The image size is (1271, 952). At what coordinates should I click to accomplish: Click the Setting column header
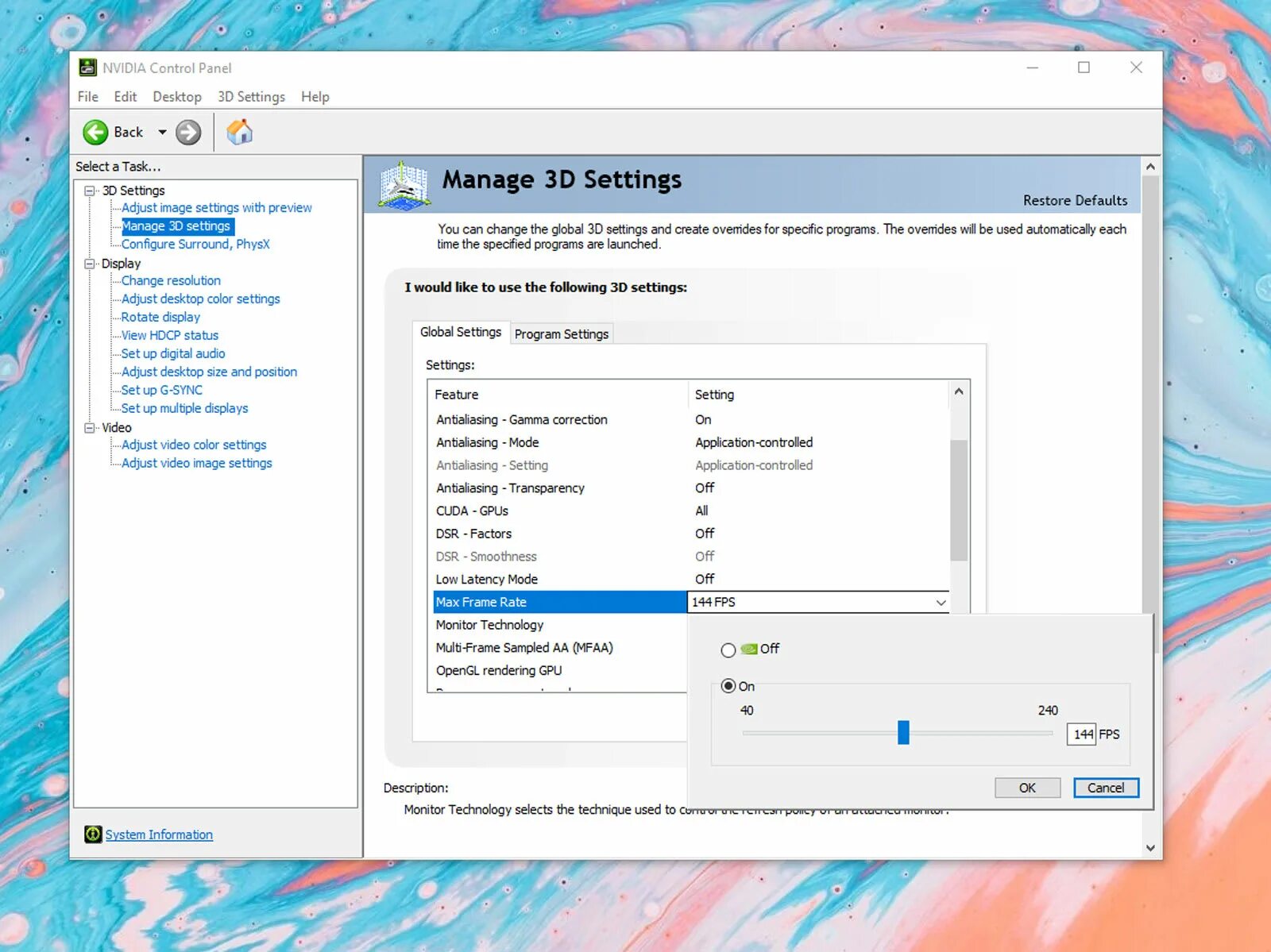pyautogui.click(x=819, y=395)
